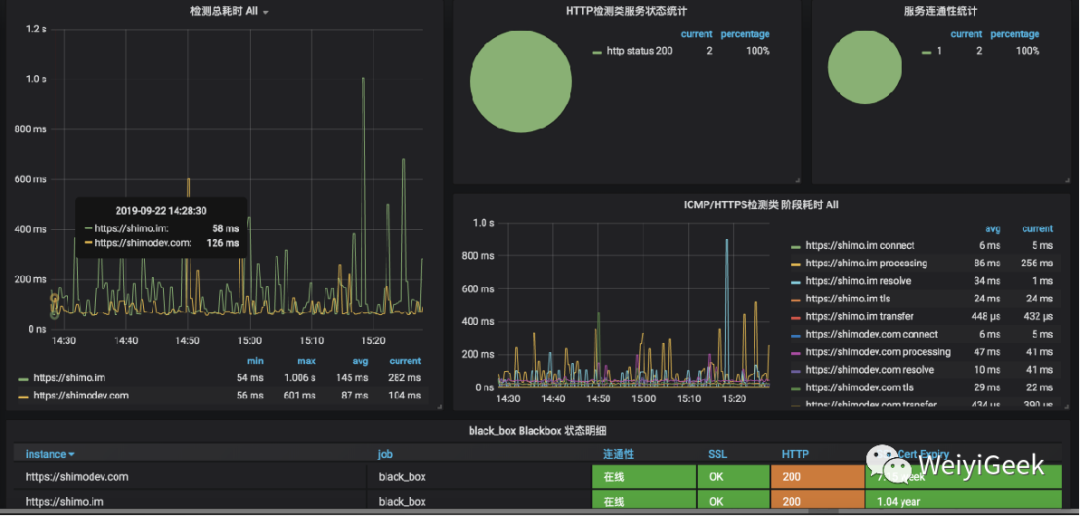Screen dimensions: 1080x516
Task: Click the shimo.im processing legend color icon
Action: tap(796, 264)
